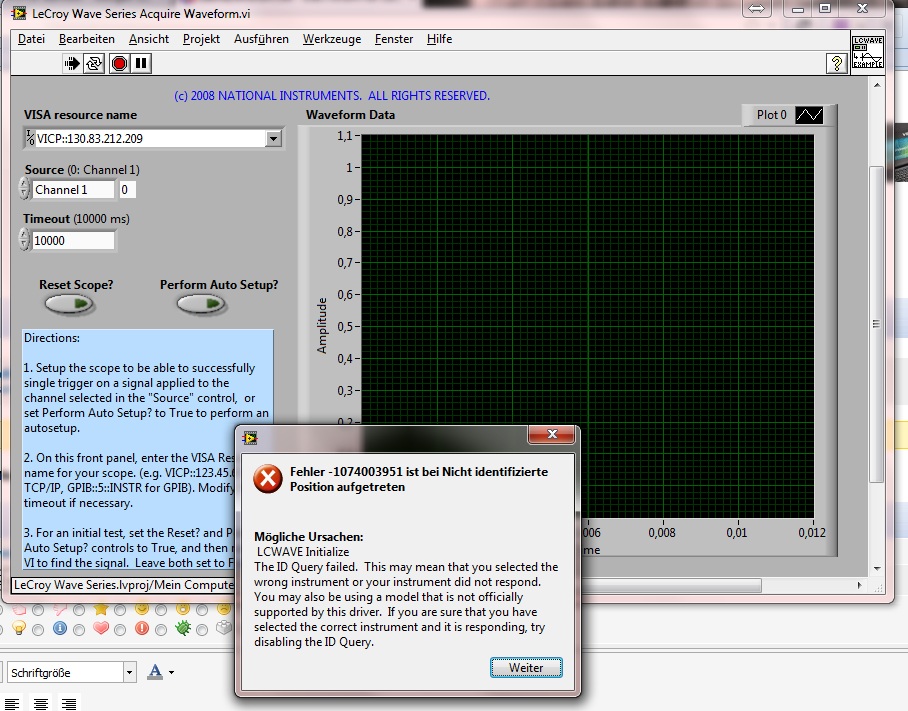Image resolution: width=908 pixels, height=711 pixels.
Task: Click the VISA I/O glyph in resource field
Action: click(x=30, y=138)
